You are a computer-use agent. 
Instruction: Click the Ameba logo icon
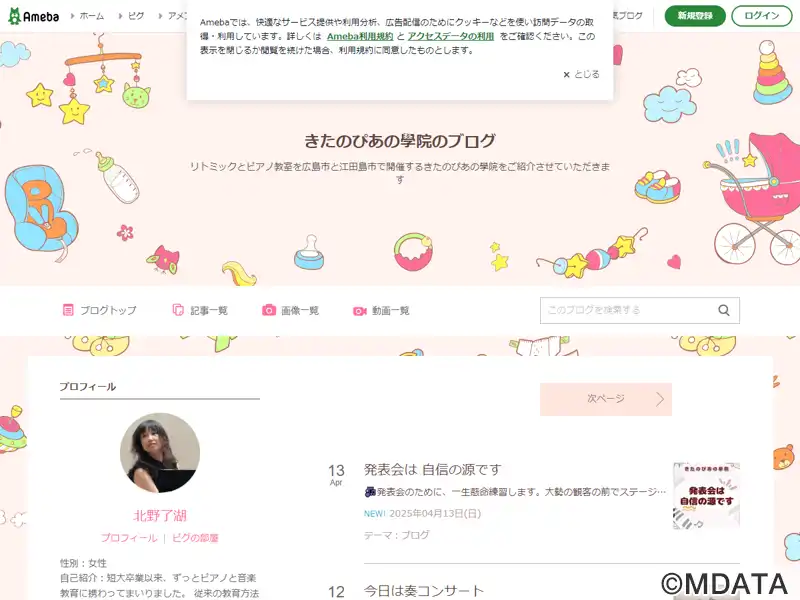[14, 16]
